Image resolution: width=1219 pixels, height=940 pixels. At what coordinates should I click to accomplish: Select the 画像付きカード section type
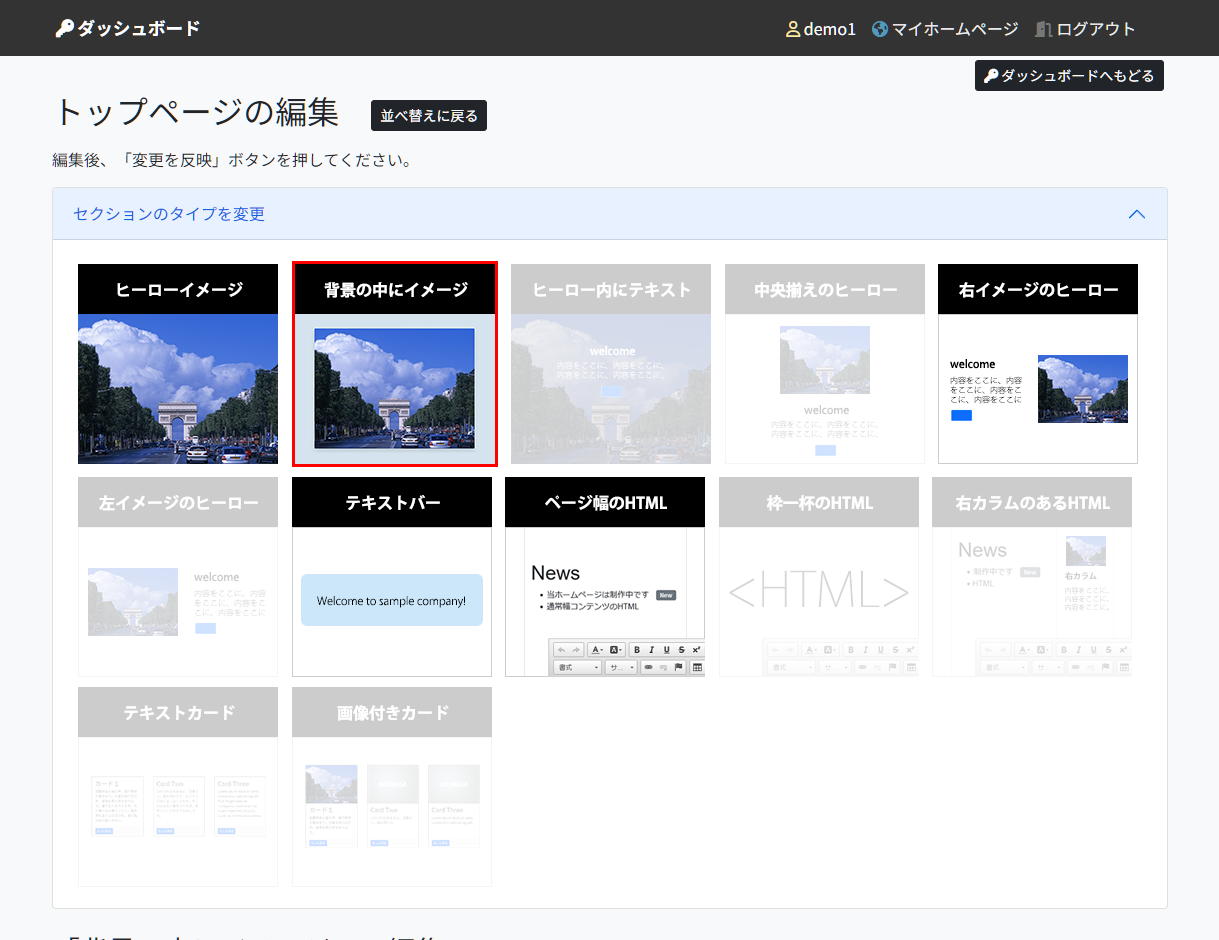tap(392, 787)
